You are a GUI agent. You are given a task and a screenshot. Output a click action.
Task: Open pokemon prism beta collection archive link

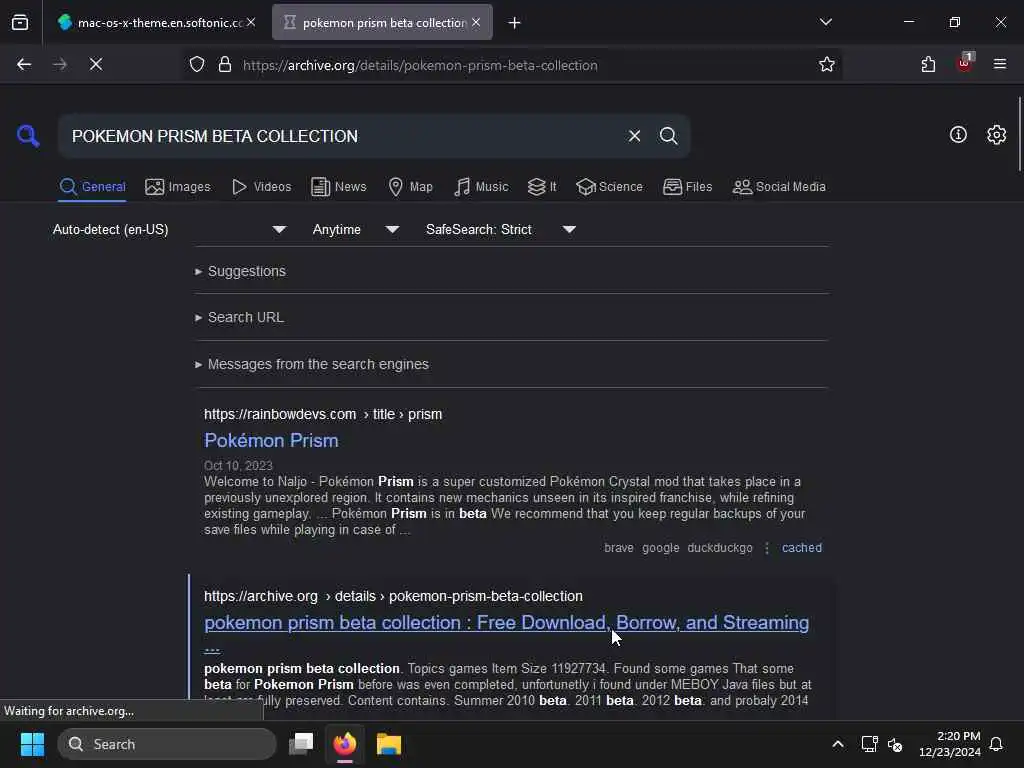pyautogui.click(x=506, y=623)
